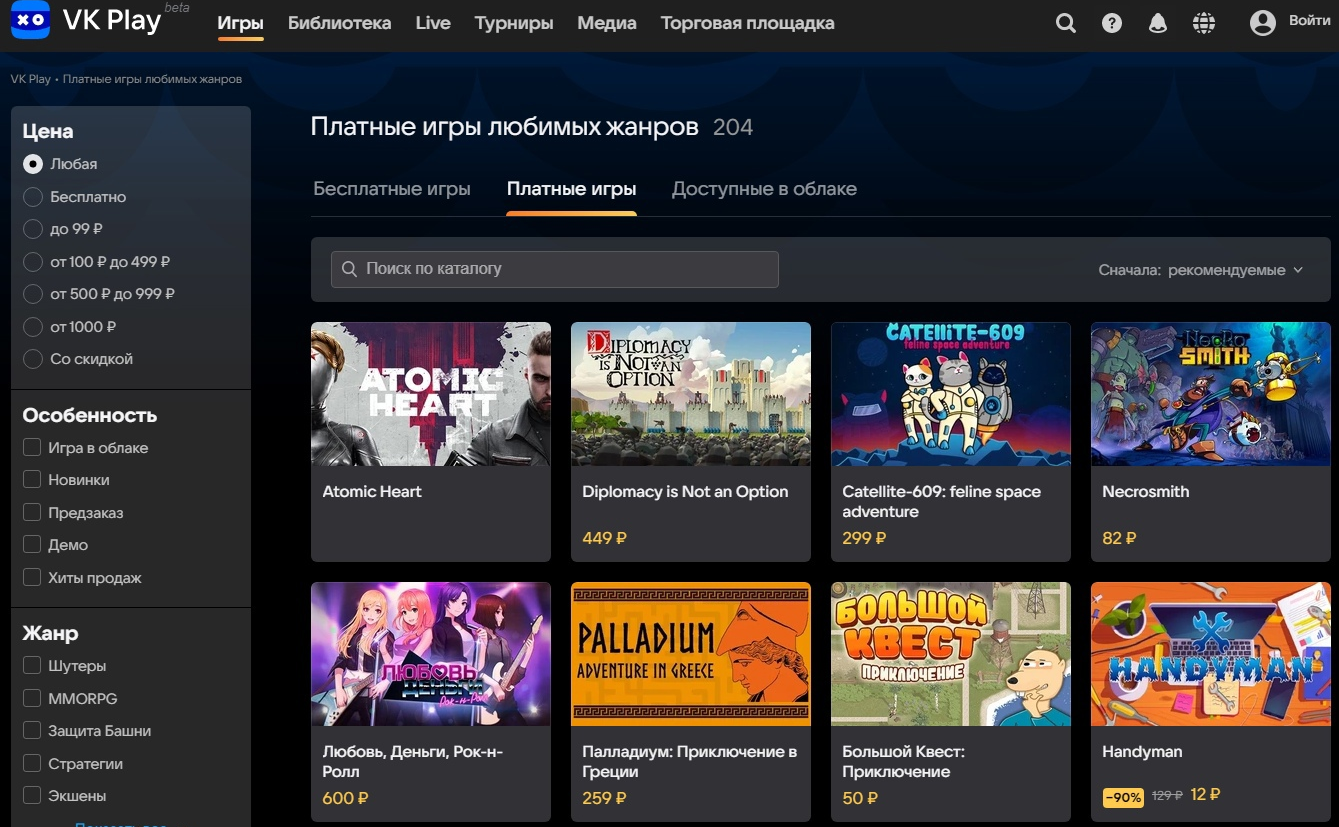Check the Шутеры genre checkbox

[32, 666]
